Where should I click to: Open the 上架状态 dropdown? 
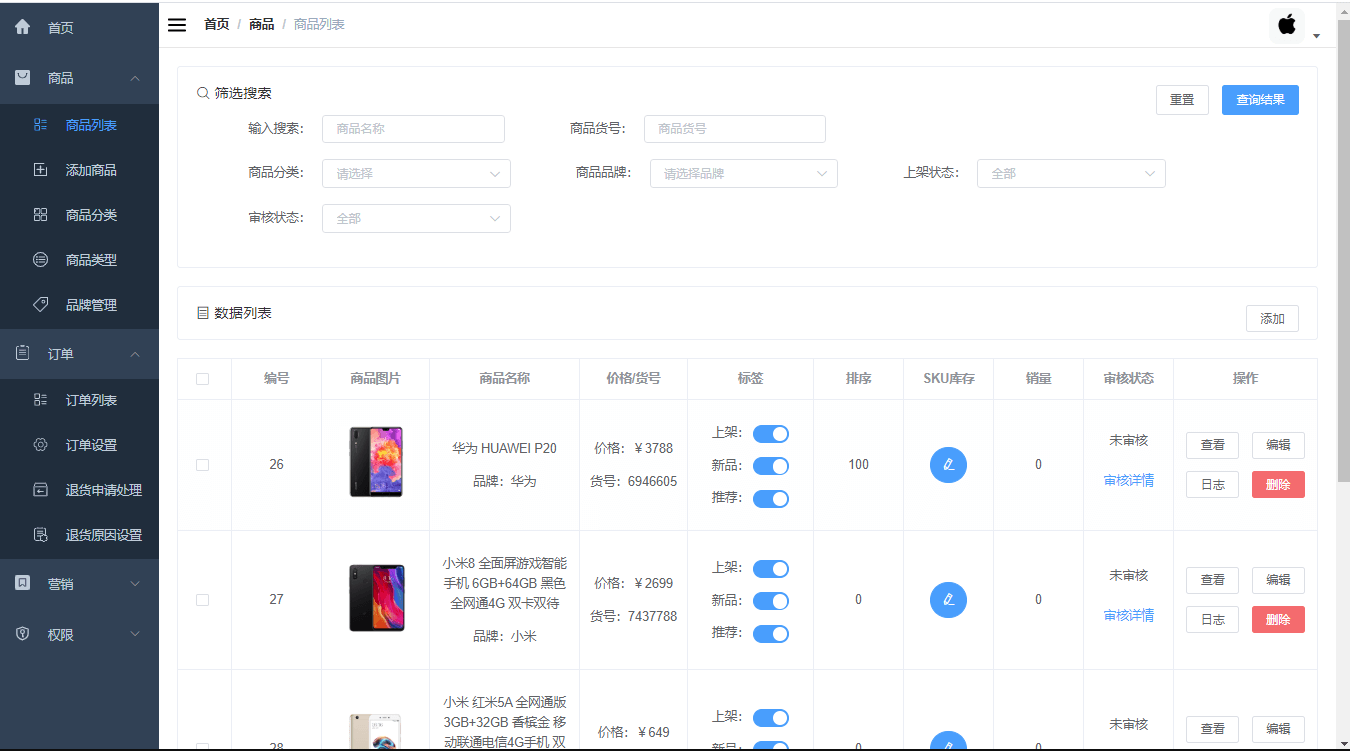tap(1071, 173)
